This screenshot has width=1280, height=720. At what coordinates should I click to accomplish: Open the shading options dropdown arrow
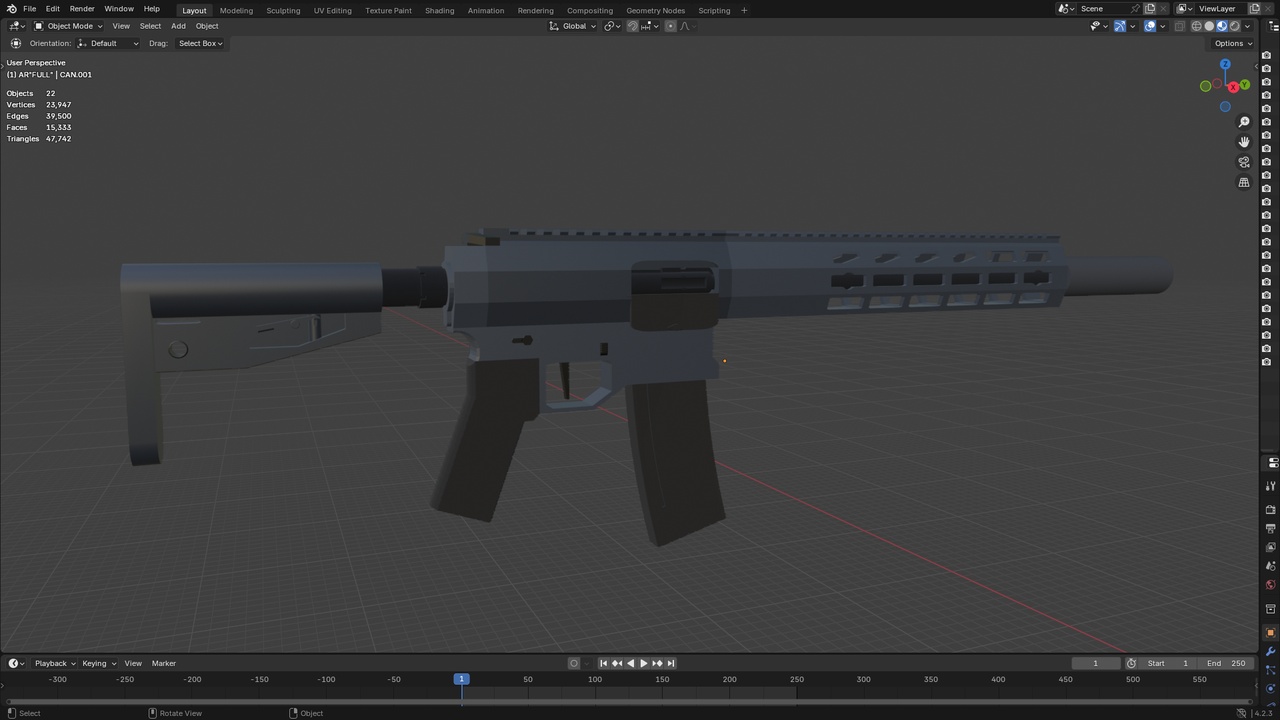1247,26
